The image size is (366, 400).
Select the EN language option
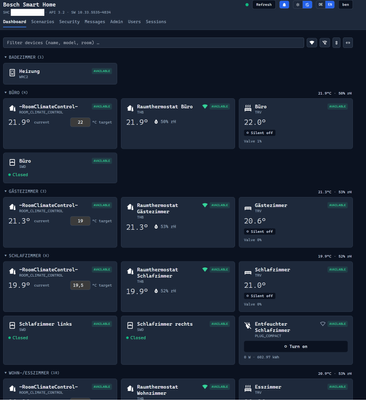330,5
